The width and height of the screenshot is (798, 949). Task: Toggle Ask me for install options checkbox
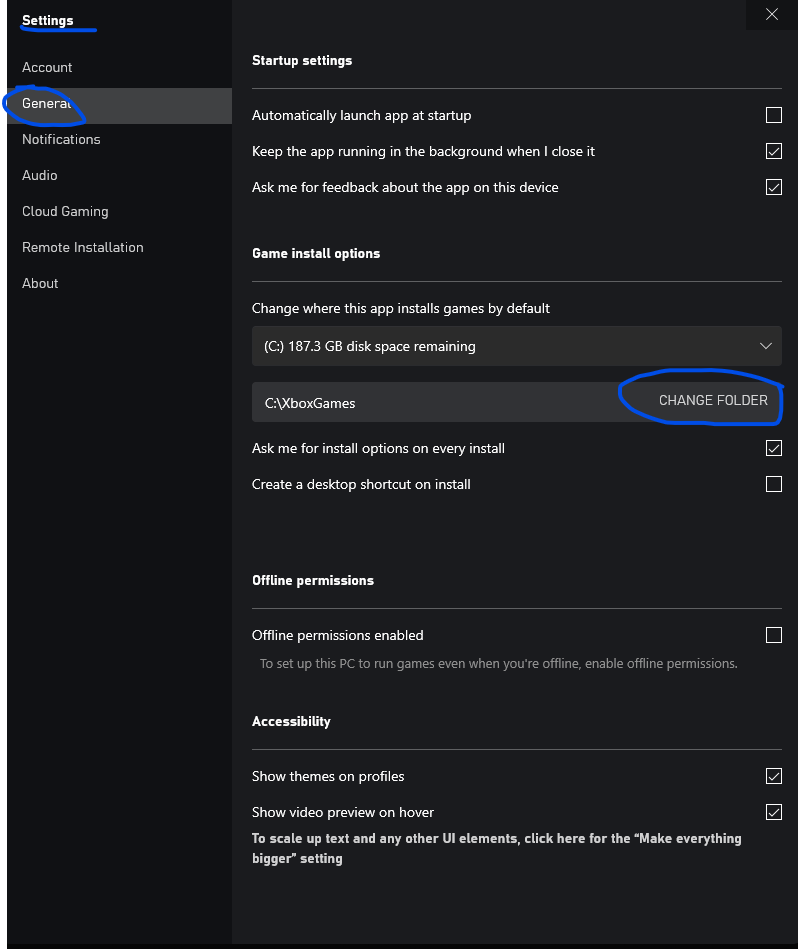(x=773, y=448)
